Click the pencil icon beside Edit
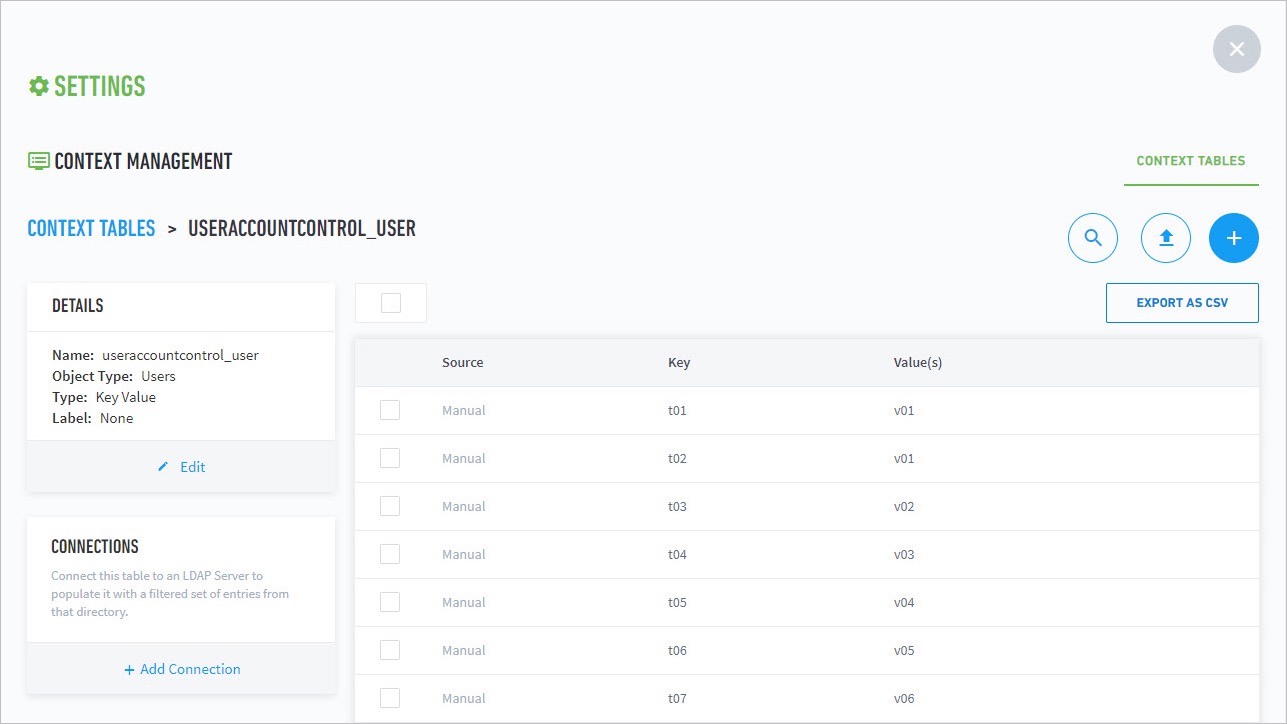1287x724 pixels. pyautogui.click(x=164, y=467)
